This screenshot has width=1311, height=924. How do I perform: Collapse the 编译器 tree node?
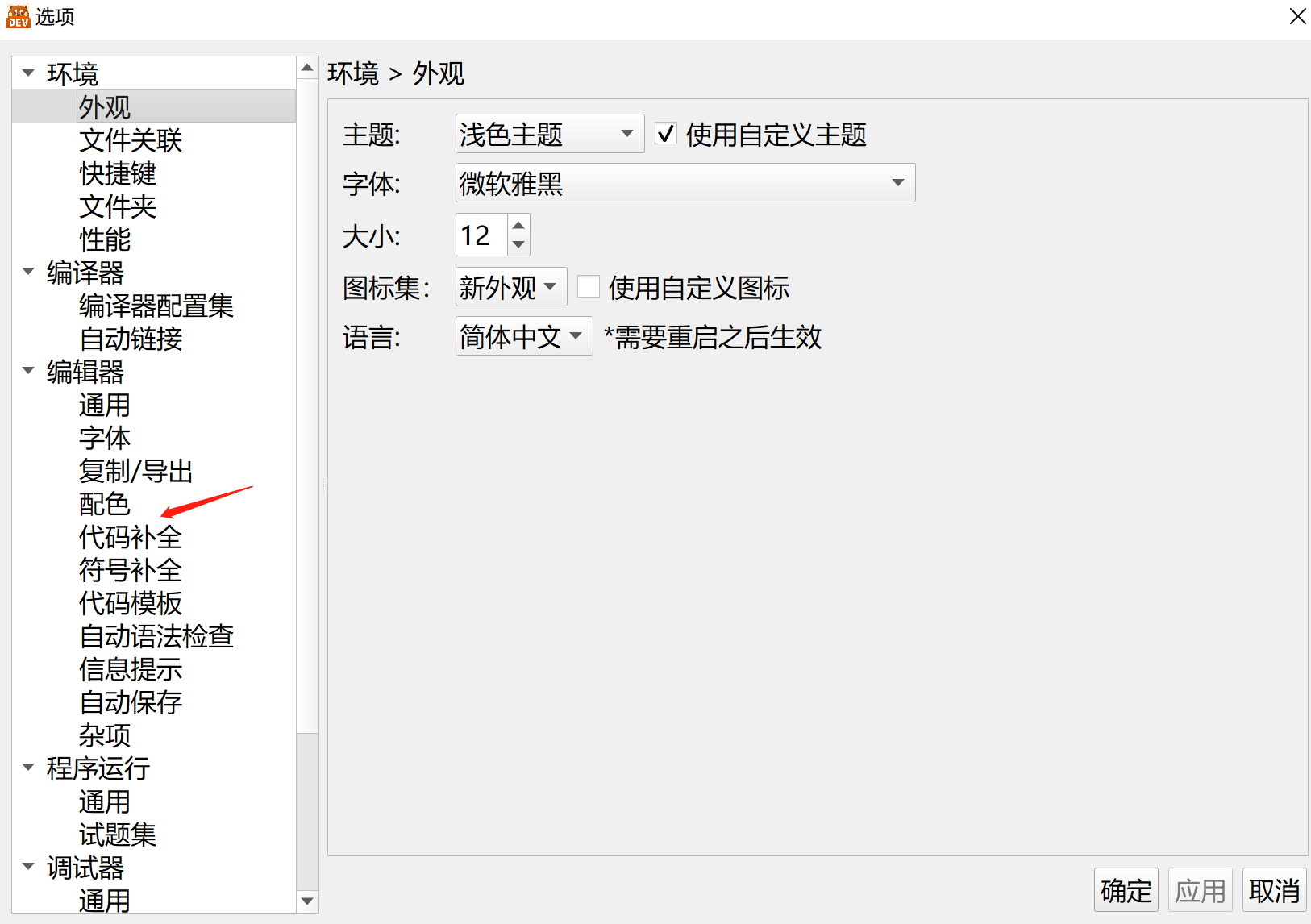pyautogui.click(x=28, y=272)
